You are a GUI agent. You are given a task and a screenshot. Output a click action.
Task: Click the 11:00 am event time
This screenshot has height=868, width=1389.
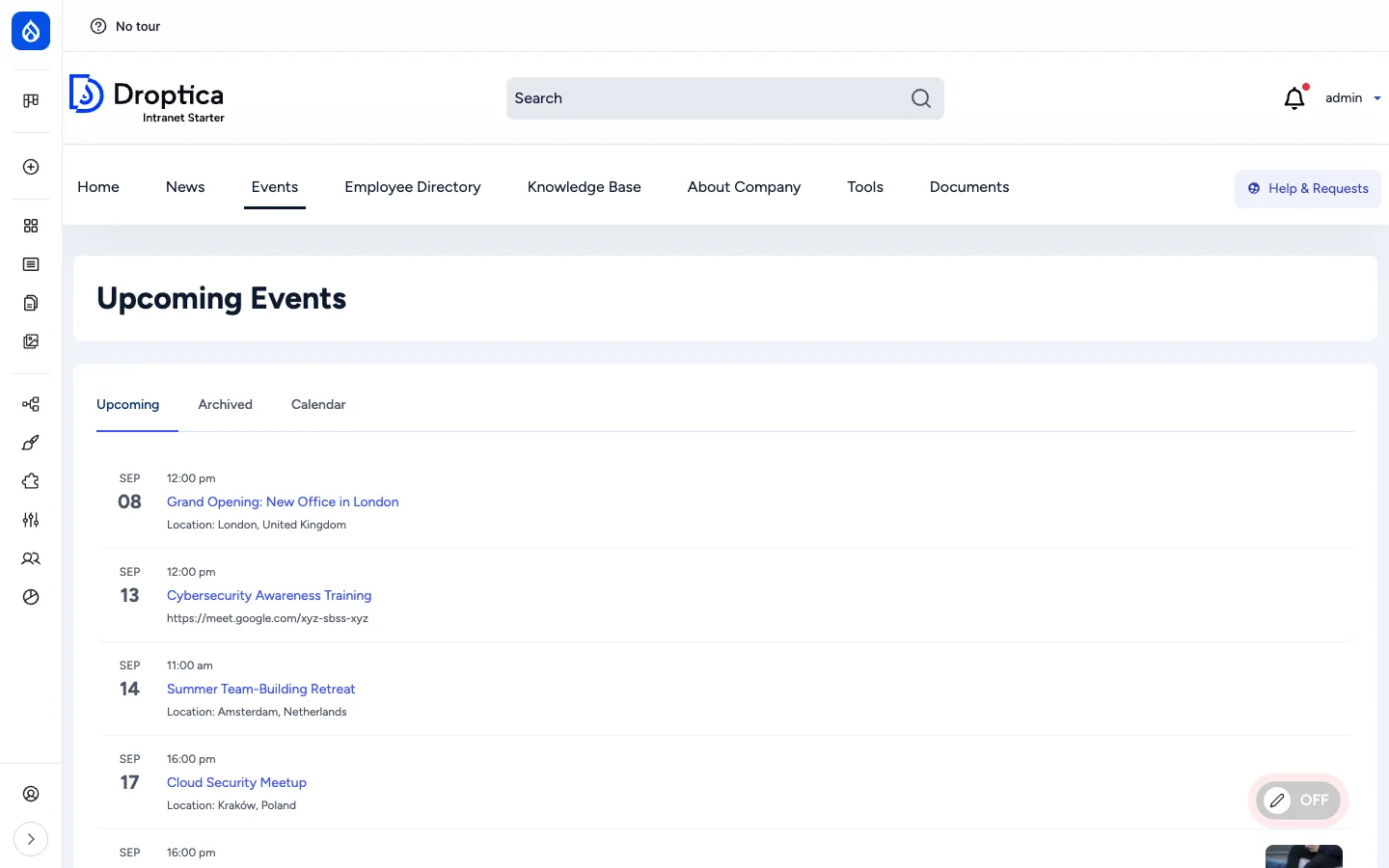click(190, 665)
